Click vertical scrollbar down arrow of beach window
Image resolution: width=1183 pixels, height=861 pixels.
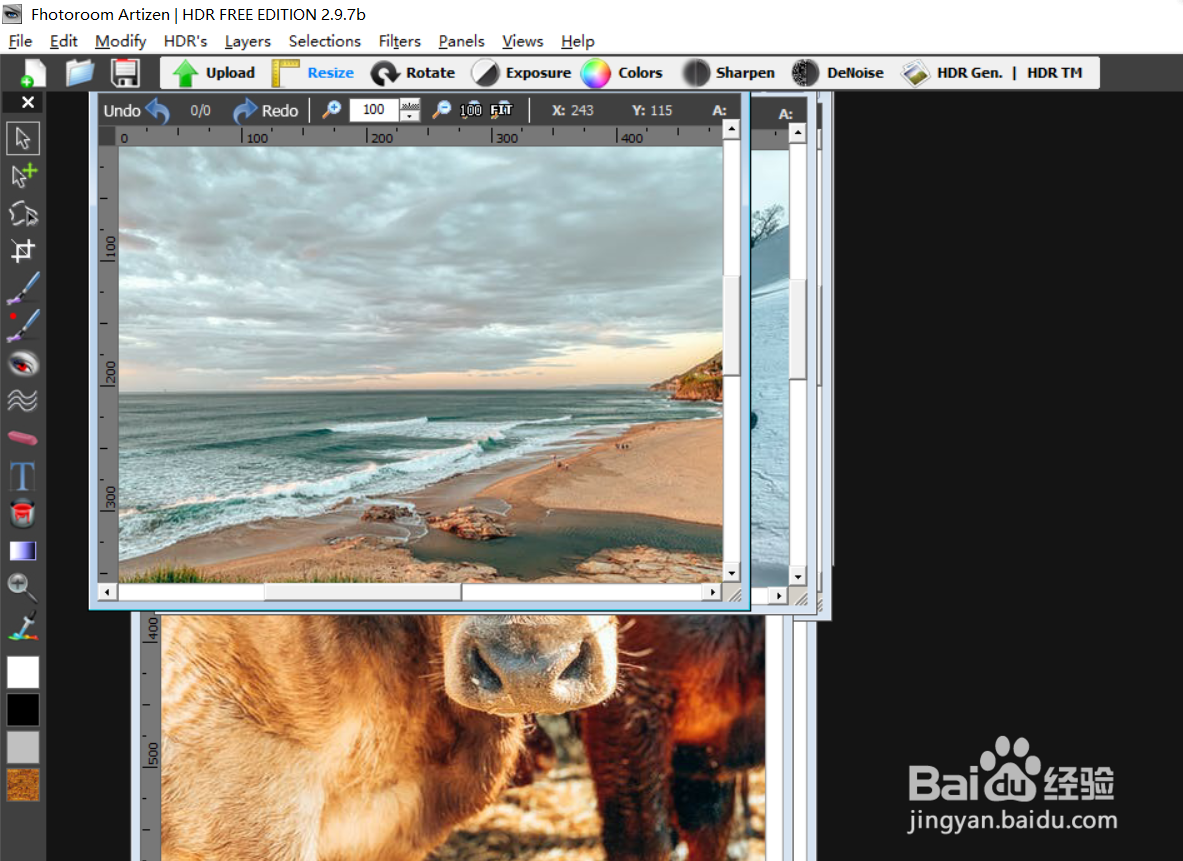coord(731,573)
